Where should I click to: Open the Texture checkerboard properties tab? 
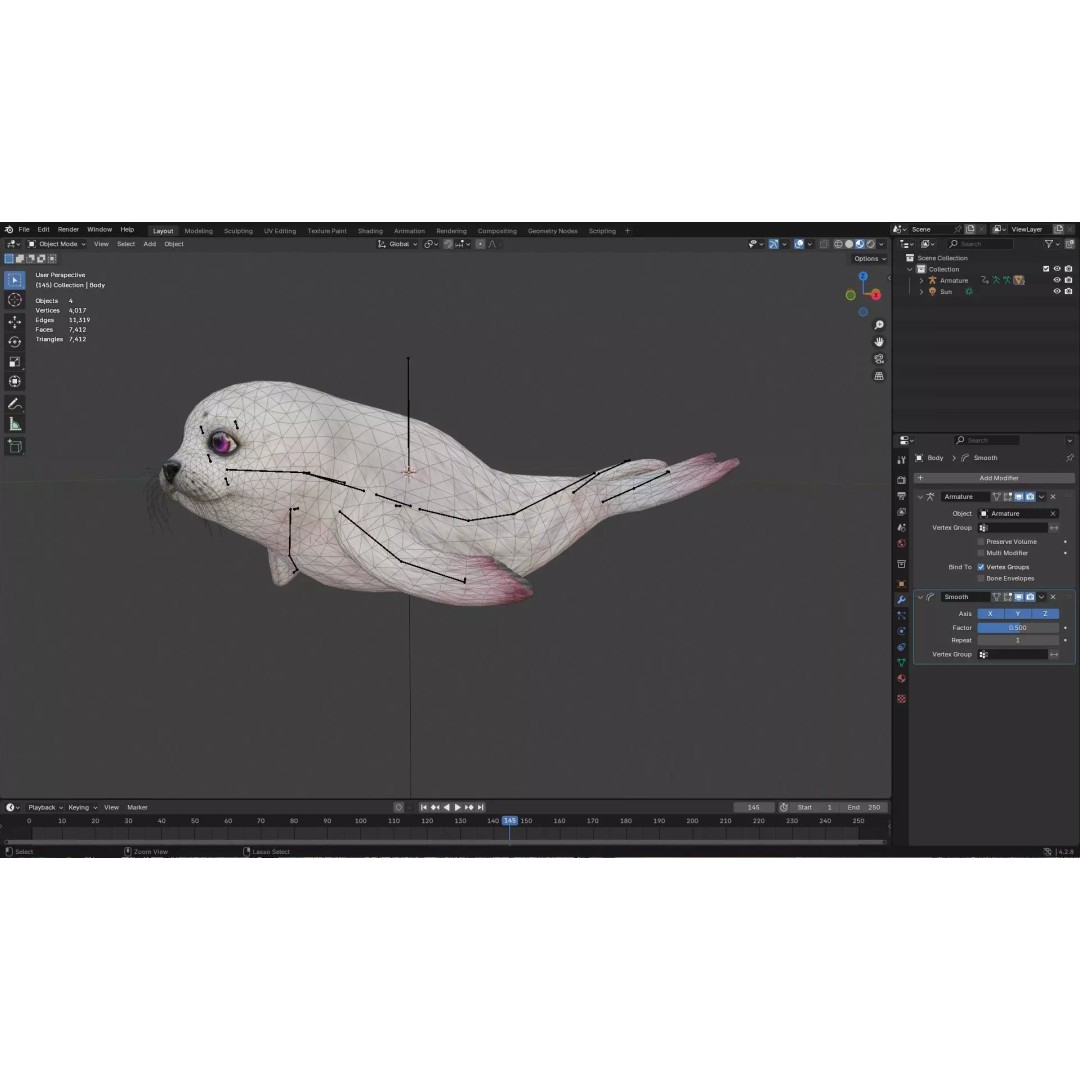tap(902, 699)
